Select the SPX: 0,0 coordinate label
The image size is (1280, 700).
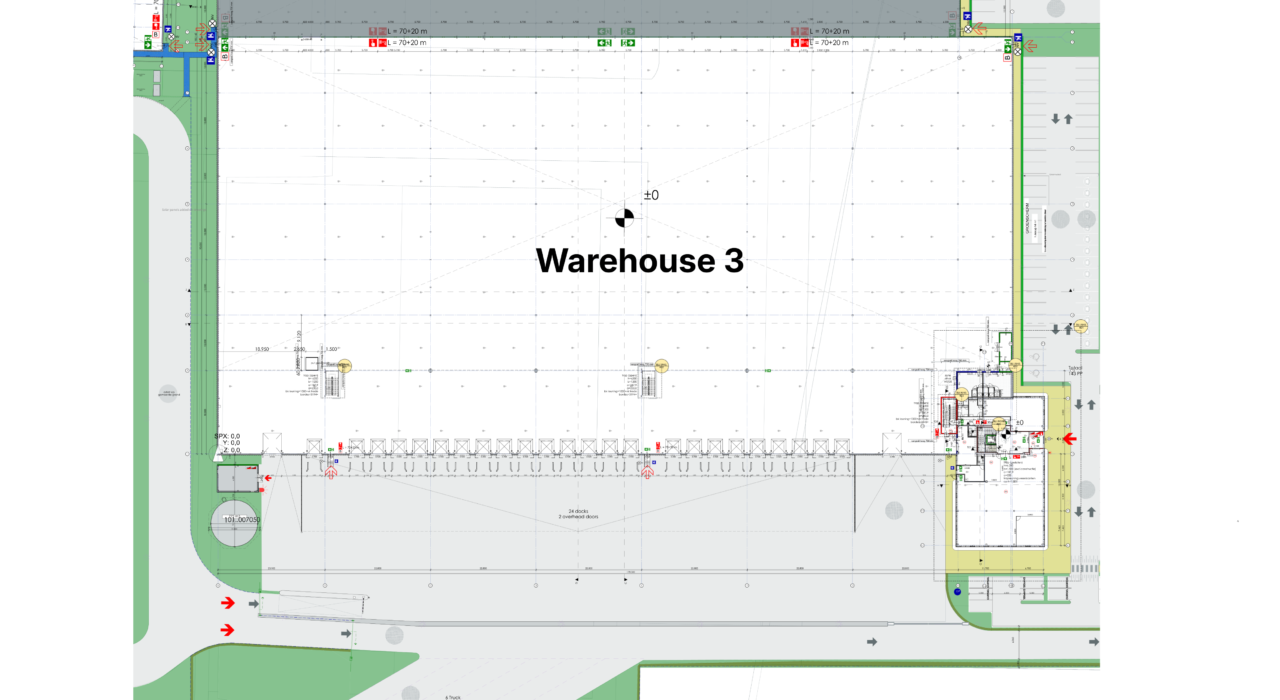227,436
